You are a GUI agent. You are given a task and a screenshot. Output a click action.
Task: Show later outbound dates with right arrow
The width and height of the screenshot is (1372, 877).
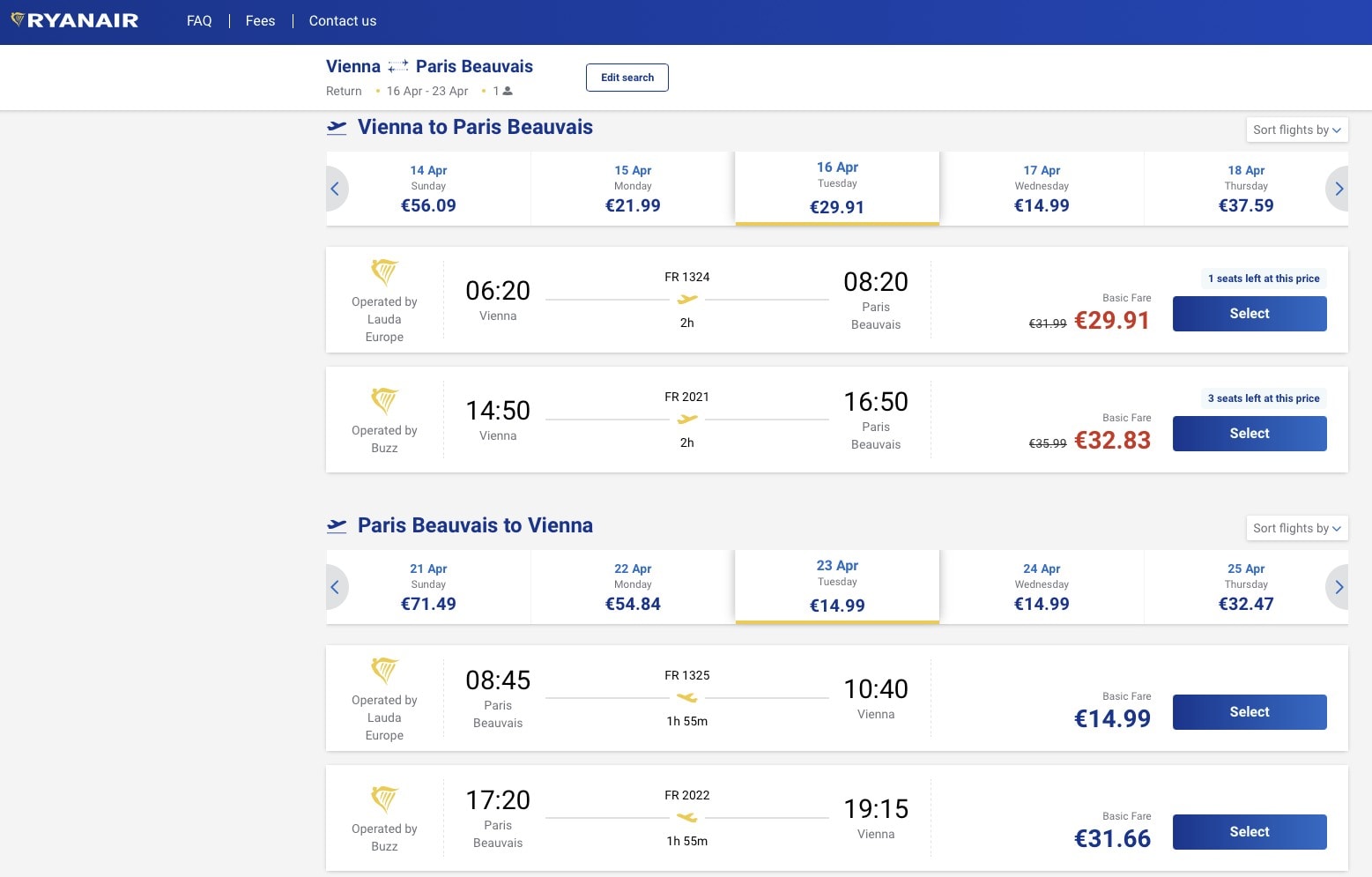[x=1338, y=189]
